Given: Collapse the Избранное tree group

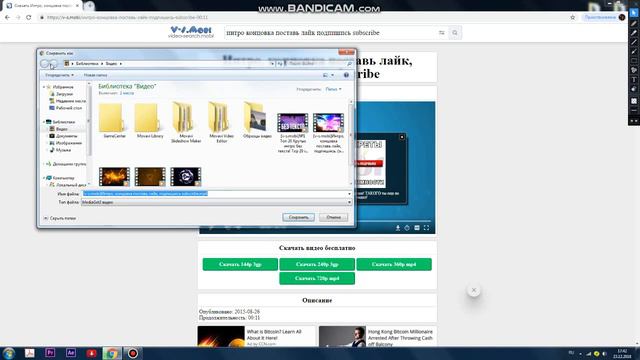Looking at the screenshot, I should [x=44, y=87].
